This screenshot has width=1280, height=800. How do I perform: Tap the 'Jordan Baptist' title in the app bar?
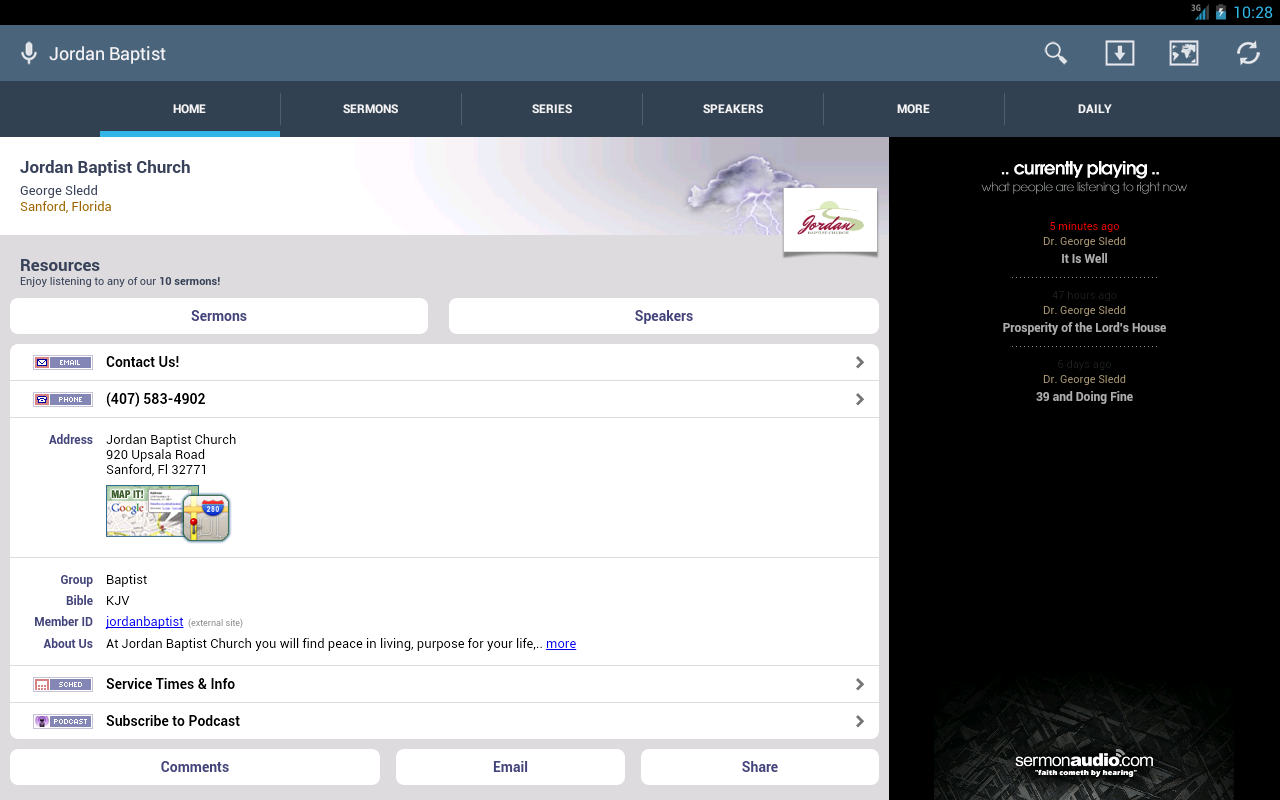(x=107, y=54)
